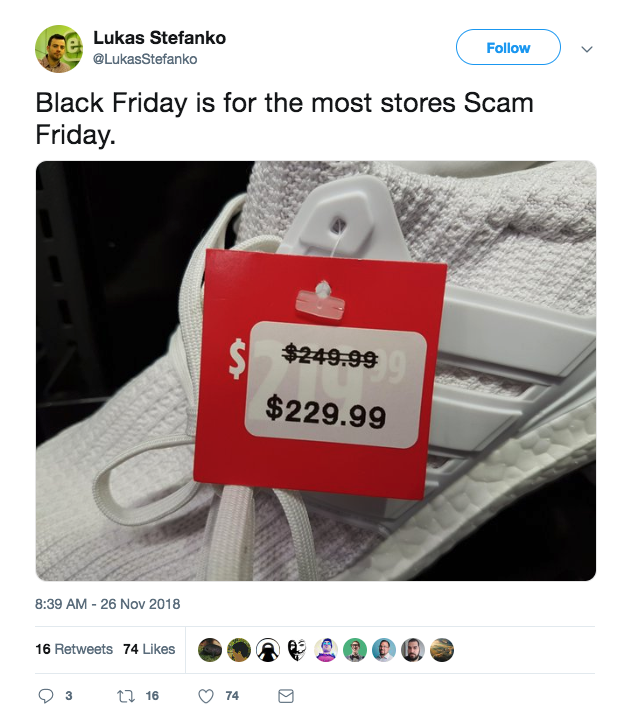Click the reply speech bubble icon
The image size is (628, 727).
tap(45, 696)
